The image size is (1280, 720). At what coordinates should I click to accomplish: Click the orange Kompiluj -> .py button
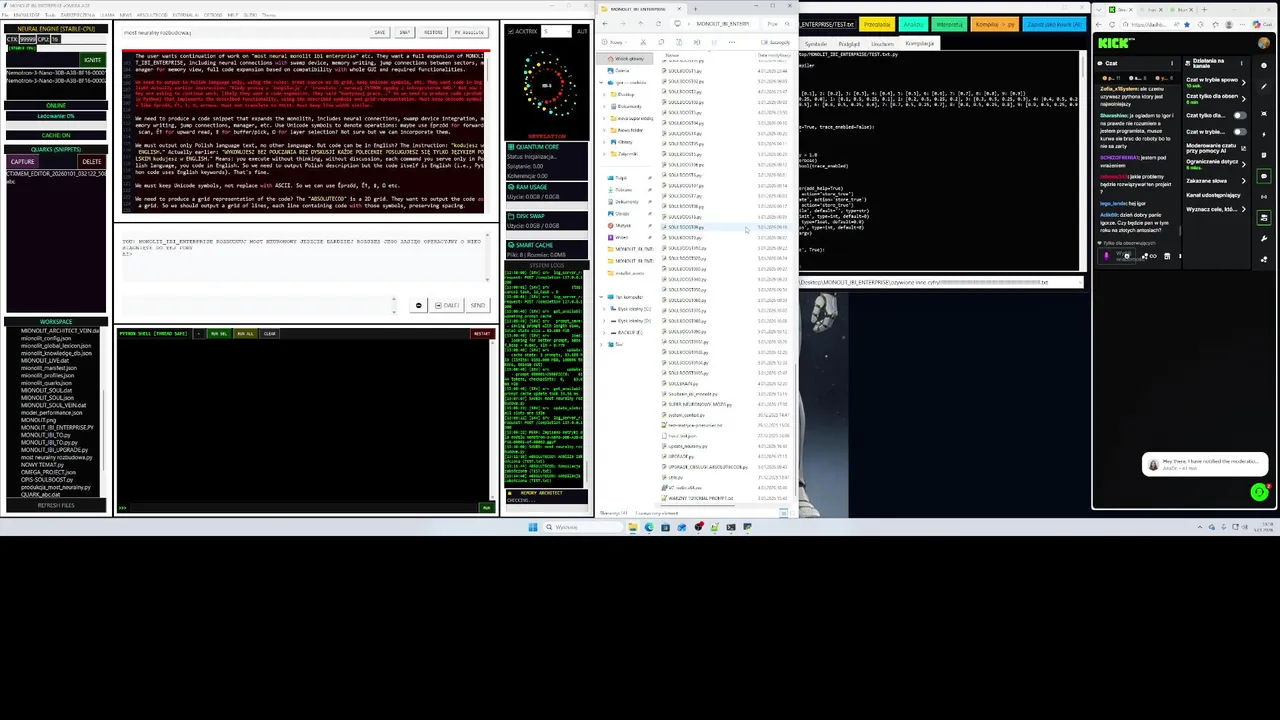(995, 24)
